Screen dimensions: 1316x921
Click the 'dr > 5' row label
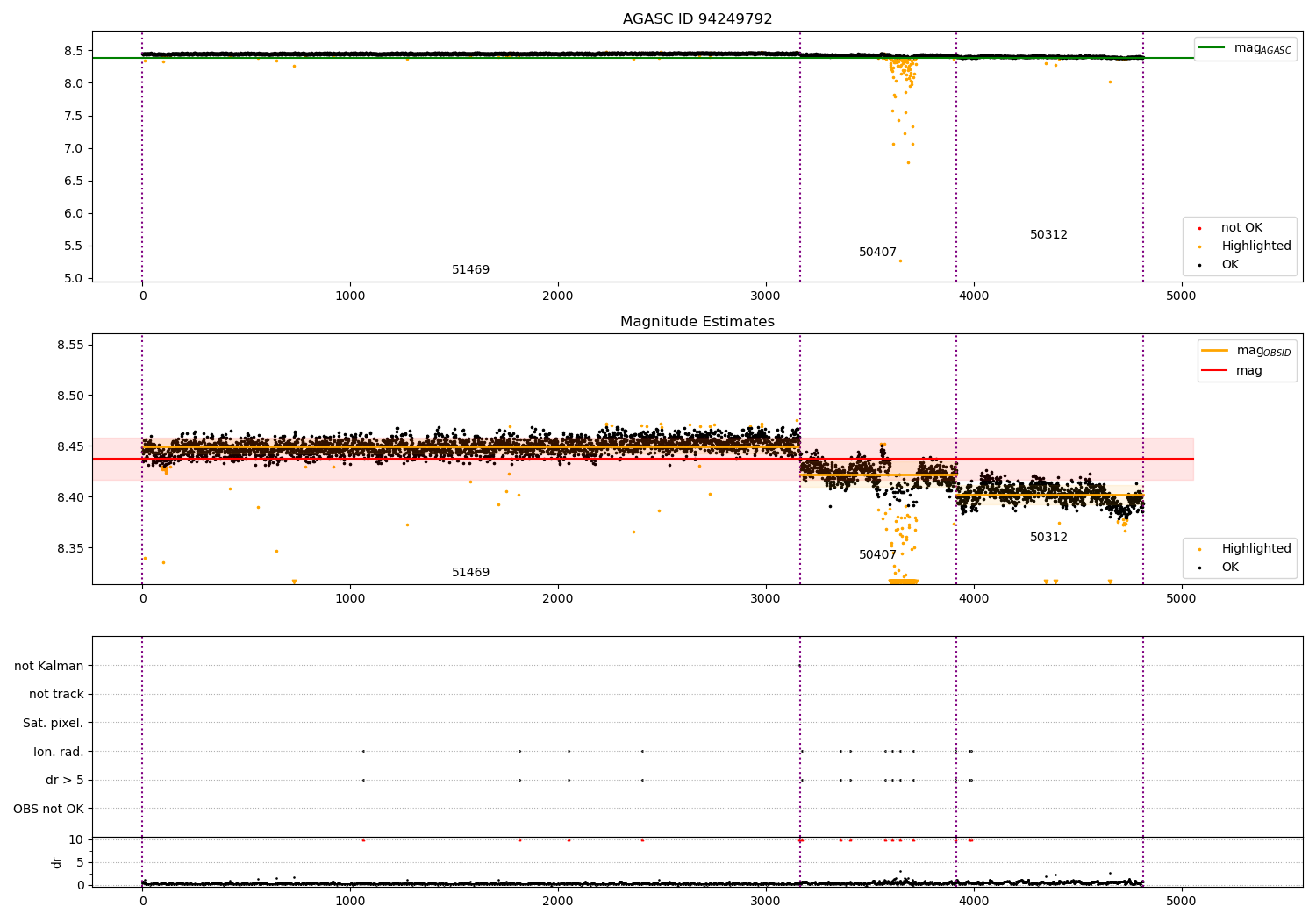(x=65, y=780)
